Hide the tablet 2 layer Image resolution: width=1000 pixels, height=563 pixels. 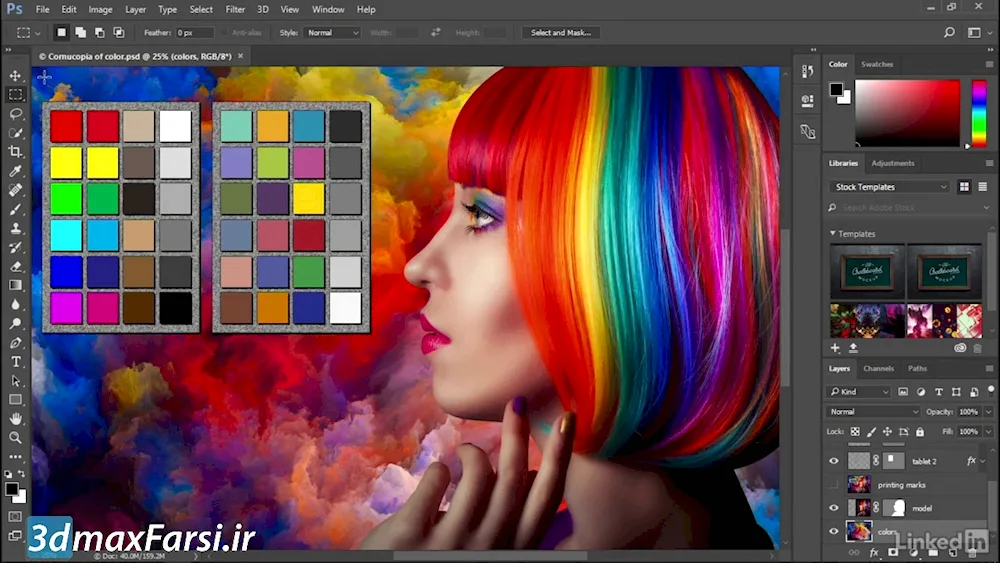click(x=834, y=461)
